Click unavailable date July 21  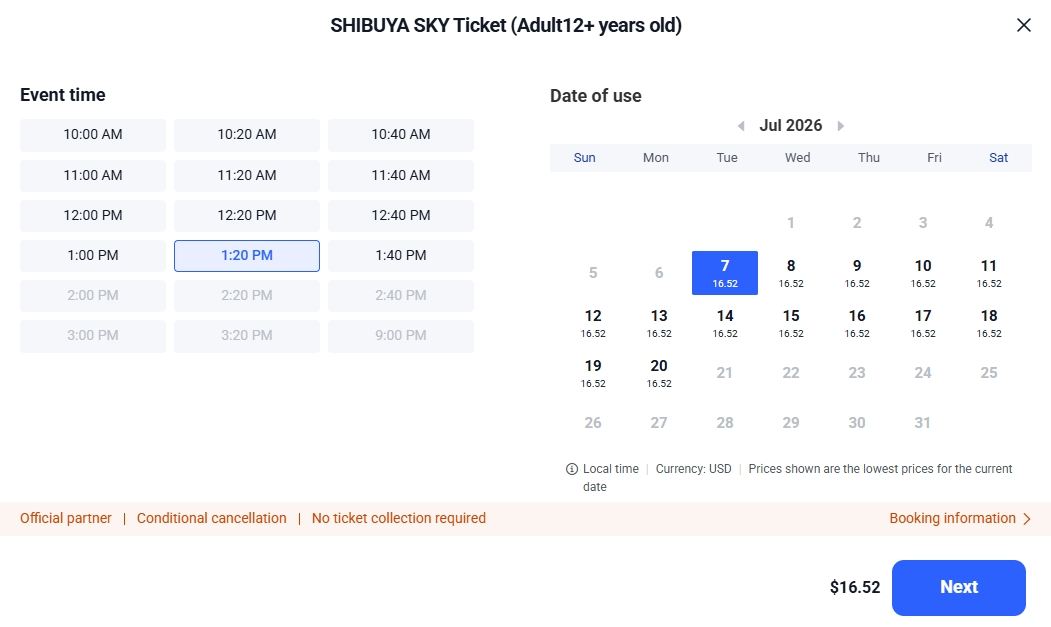[x=725, y=373]
